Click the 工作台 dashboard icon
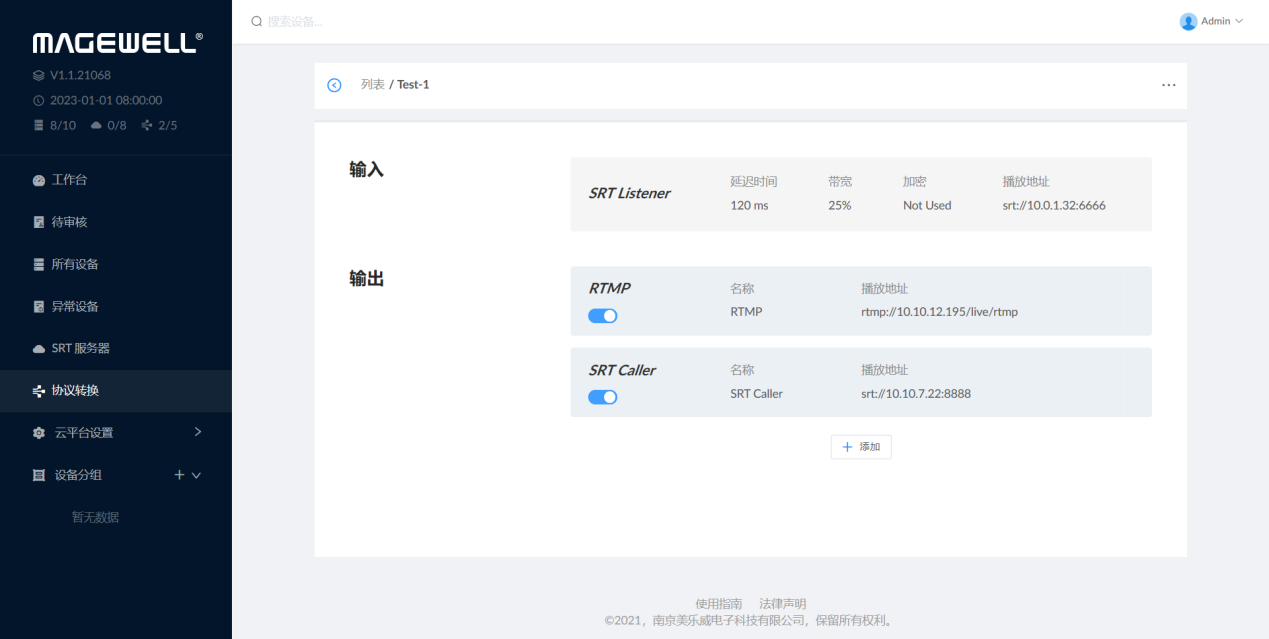 point(39,181)
